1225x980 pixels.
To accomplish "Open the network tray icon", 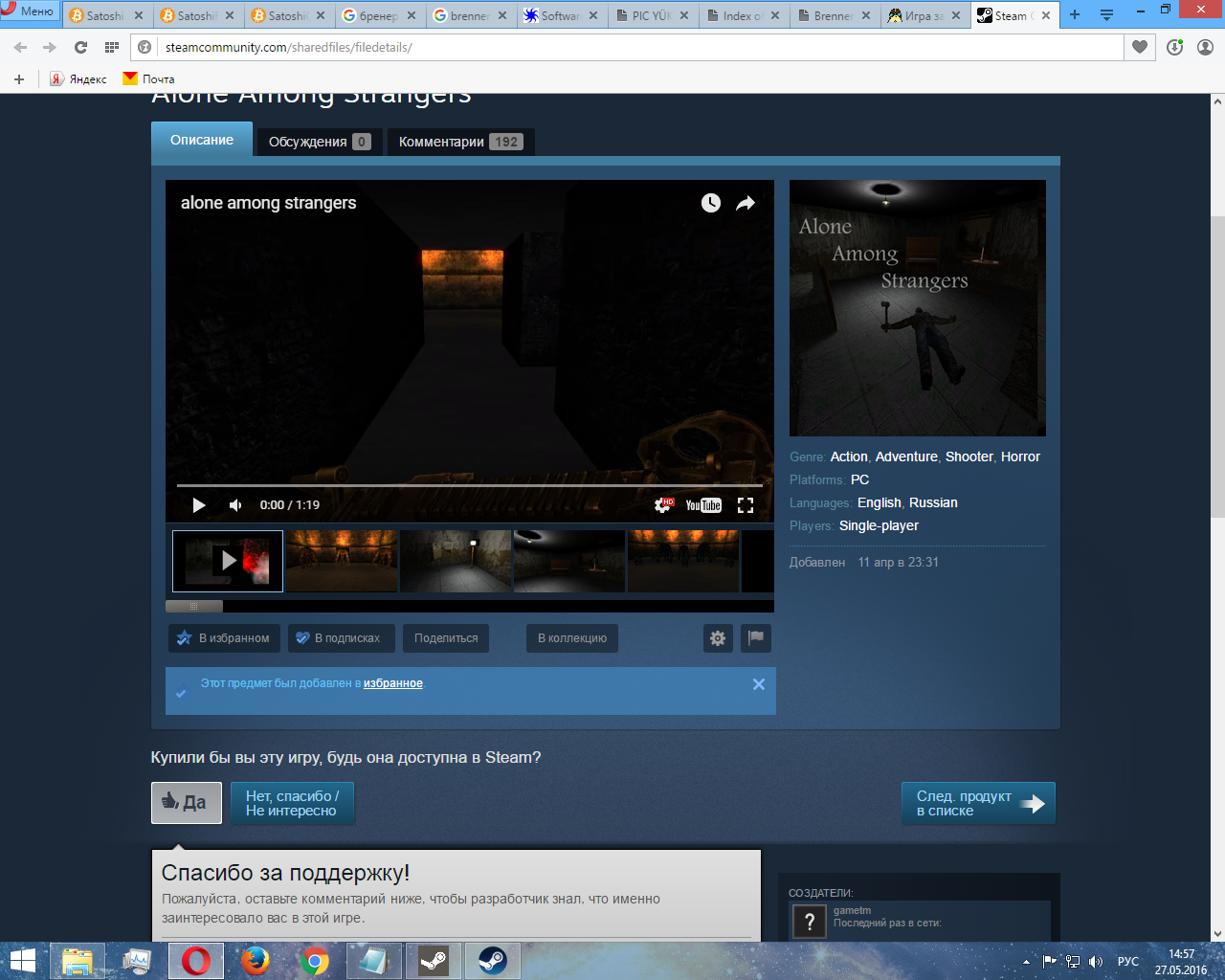I will (1073, 961).
